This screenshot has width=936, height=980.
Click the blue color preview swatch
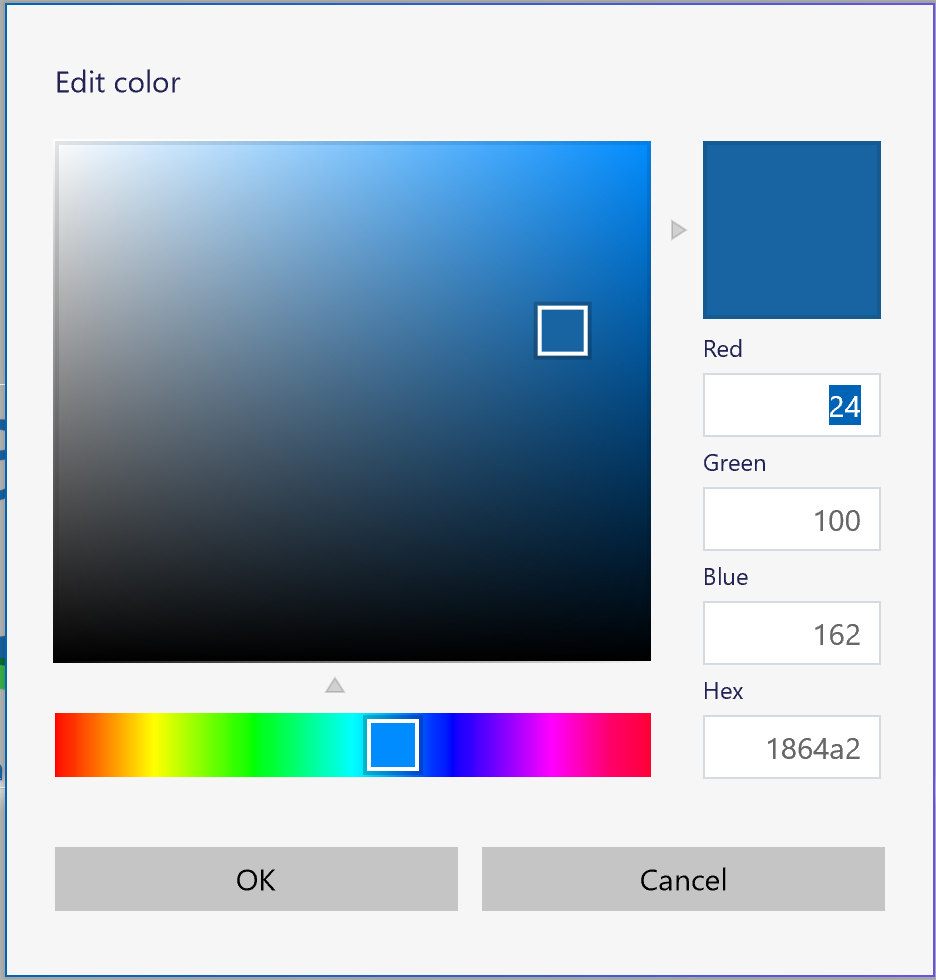[x=791, y=230]
